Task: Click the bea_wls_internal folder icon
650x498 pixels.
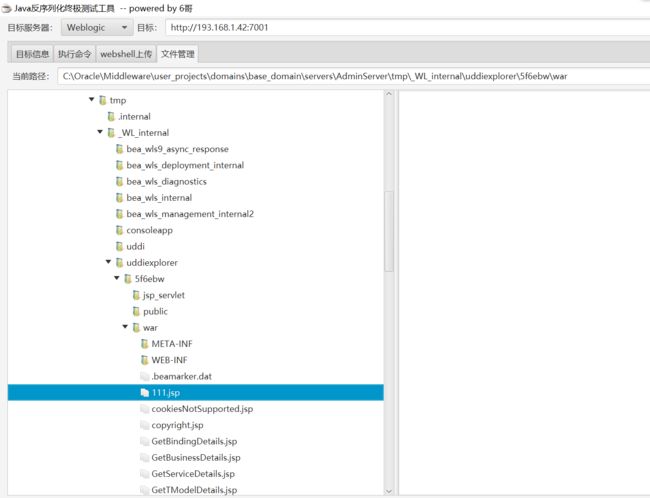Action: [x=119, y=197]
